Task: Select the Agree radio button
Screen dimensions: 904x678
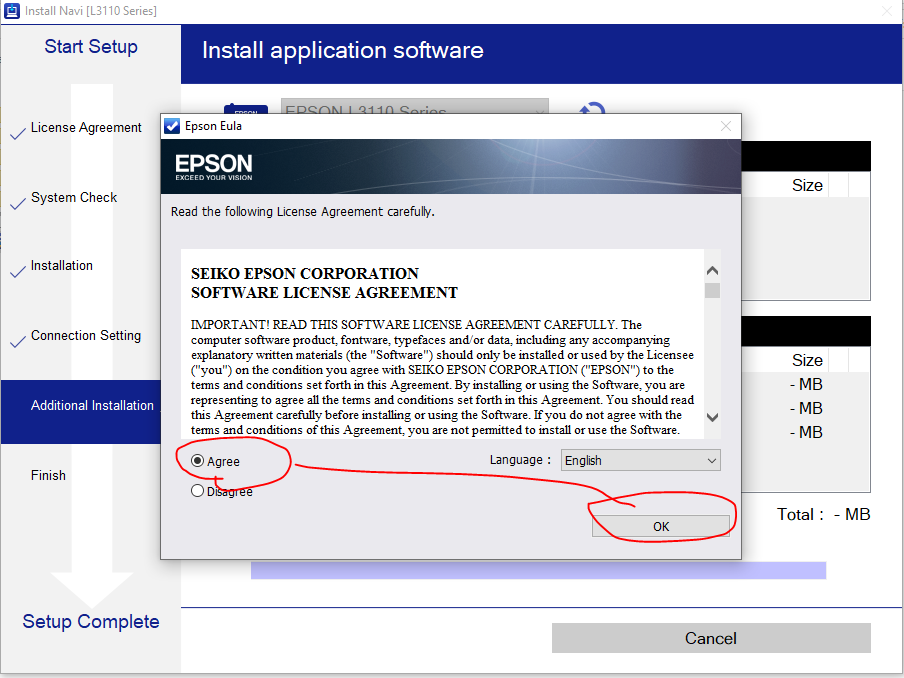Action: pos(198,461)
